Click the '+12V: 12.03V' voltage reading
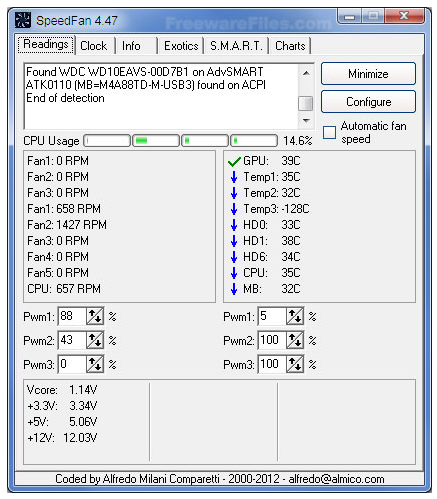The height and width of the screenshot is (499, 437). 62,438
